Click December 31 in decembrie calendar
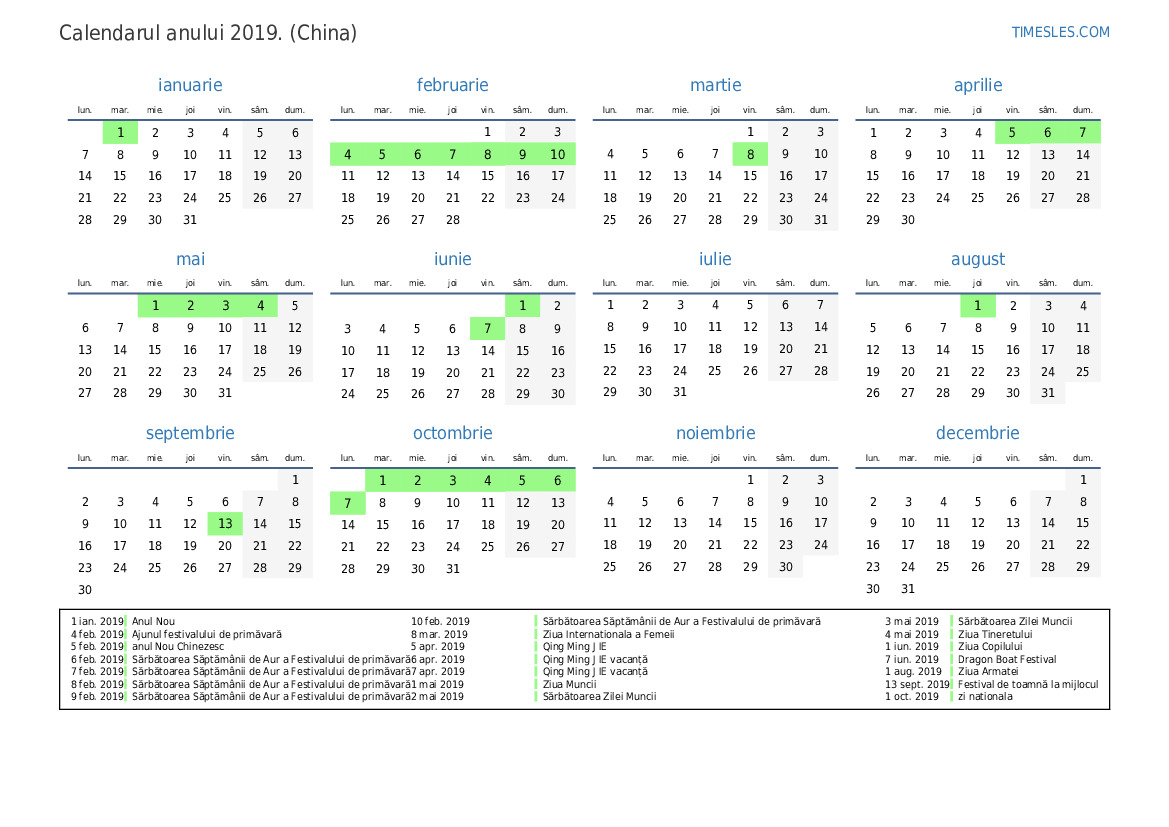The image size is (1169, 827). (x=907, y=589)
